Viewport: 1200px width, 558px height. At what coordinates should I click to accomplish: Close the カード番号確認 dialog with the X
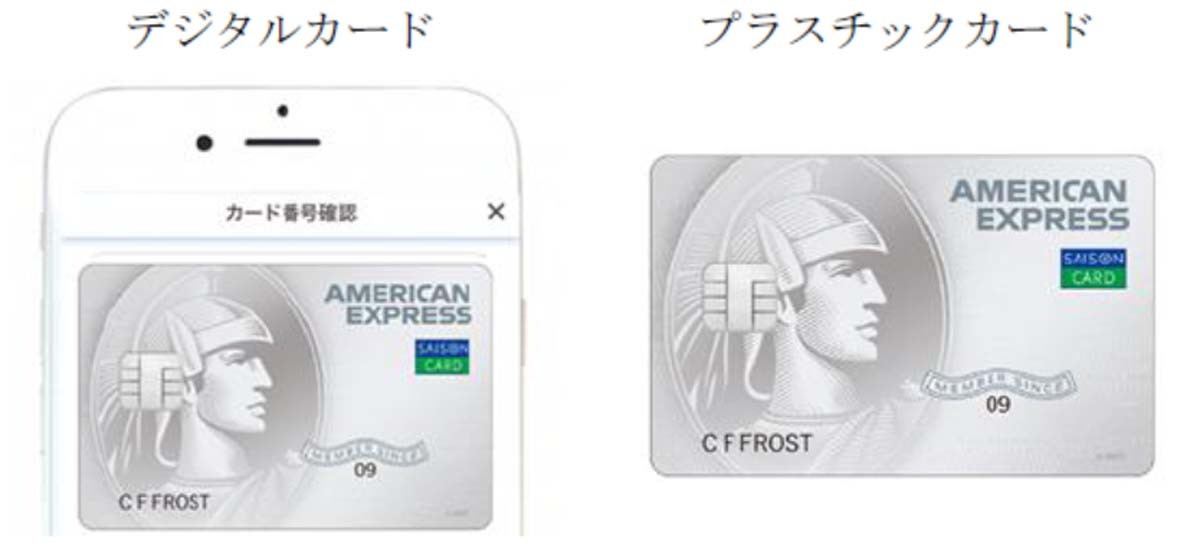496,212
